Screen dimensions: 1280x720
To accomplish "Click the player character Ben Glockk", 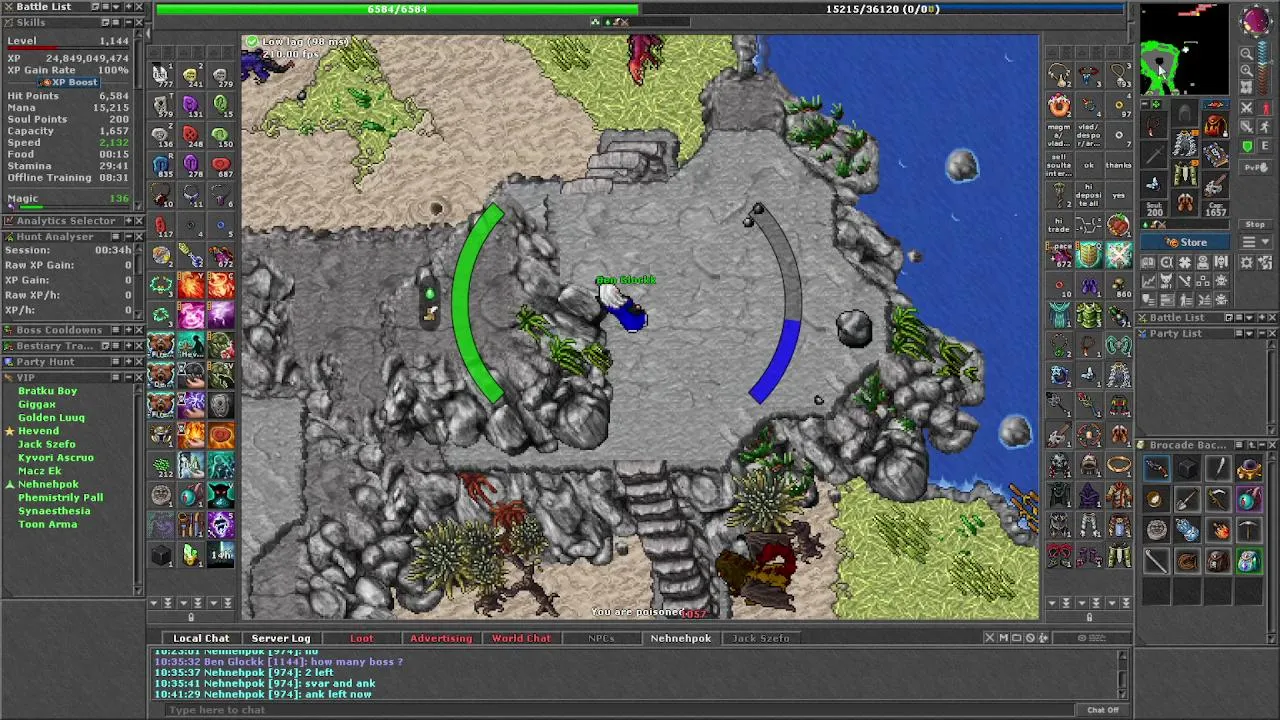I will point(626,308).
